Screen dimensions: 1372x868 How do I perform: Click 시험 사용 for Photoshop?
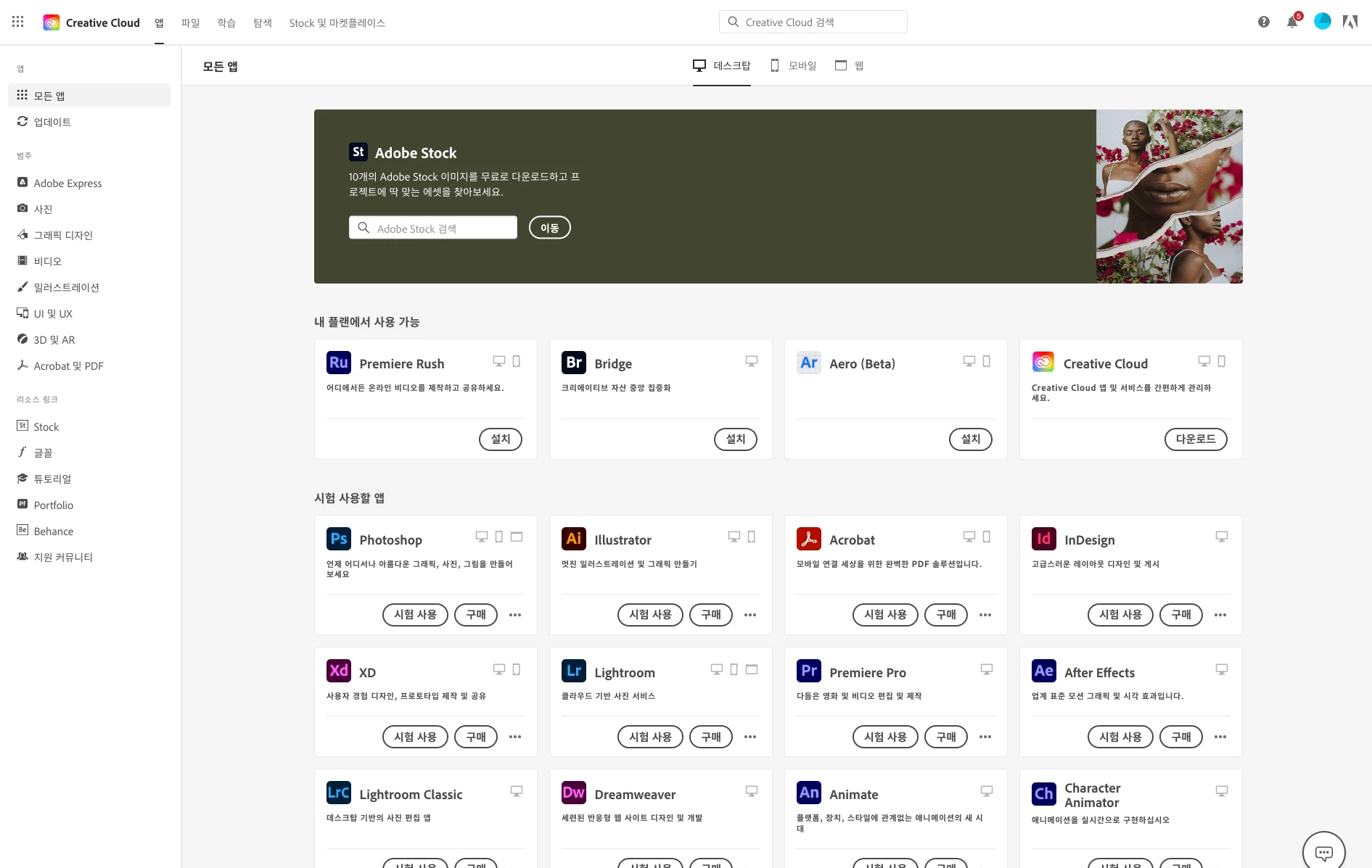coord(415,615)
